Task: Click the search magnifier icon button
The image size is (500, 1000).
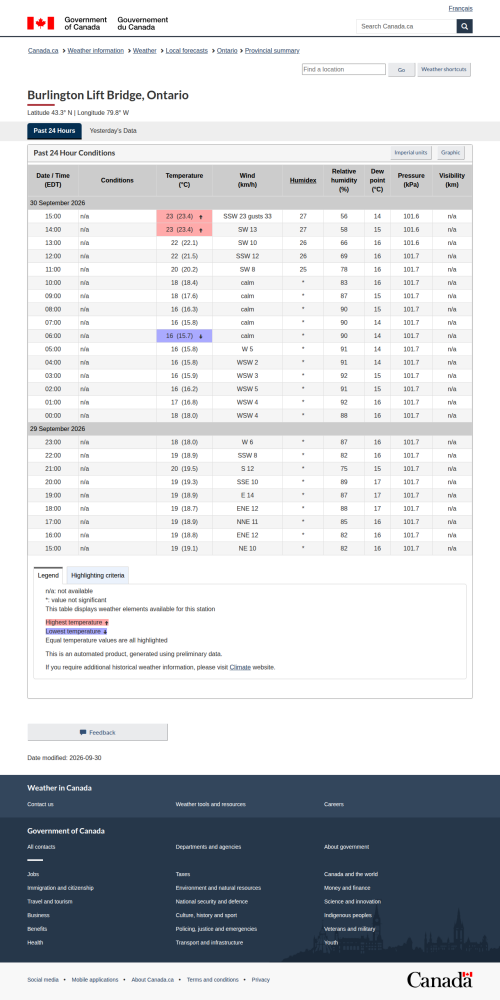Action: [x=465, y=26]
